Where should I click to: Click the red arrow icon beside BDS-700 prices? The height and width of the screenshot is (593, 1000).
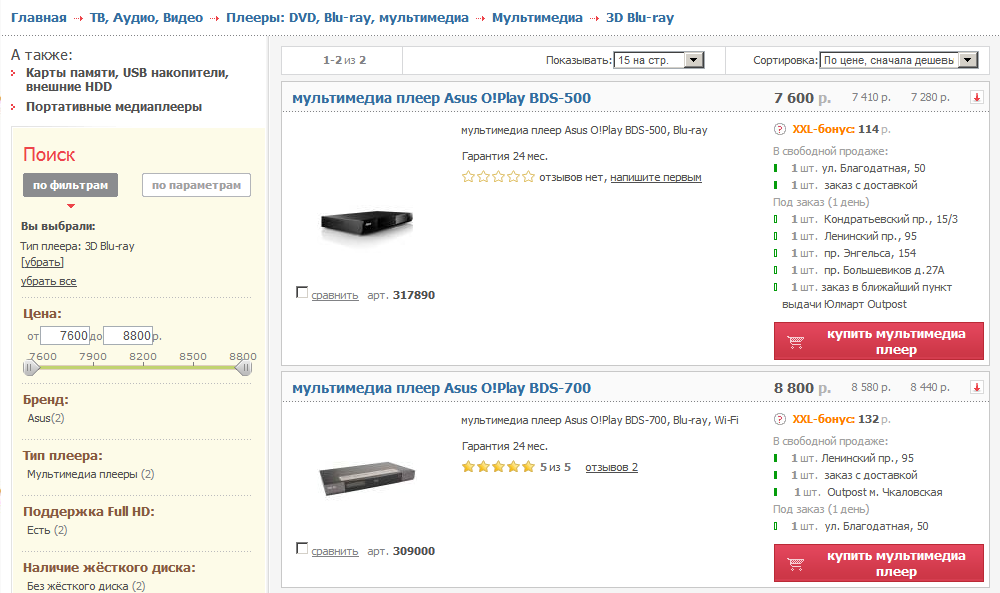(976, 387)
